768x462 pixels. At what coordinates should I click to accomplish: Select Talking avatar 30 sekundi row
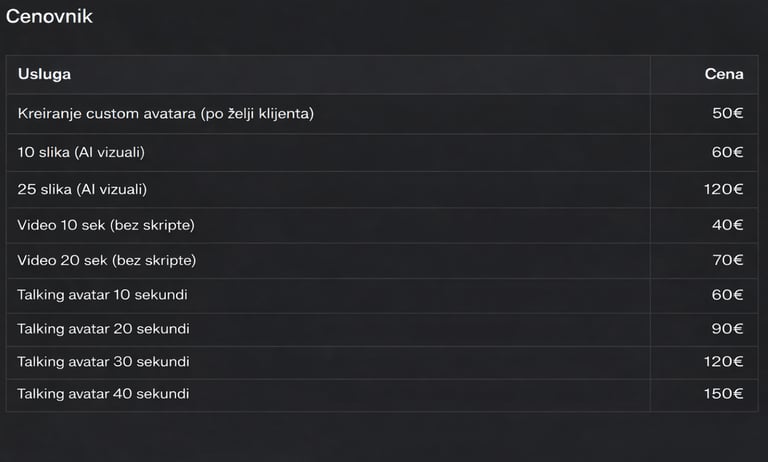(x=104, y=361)
